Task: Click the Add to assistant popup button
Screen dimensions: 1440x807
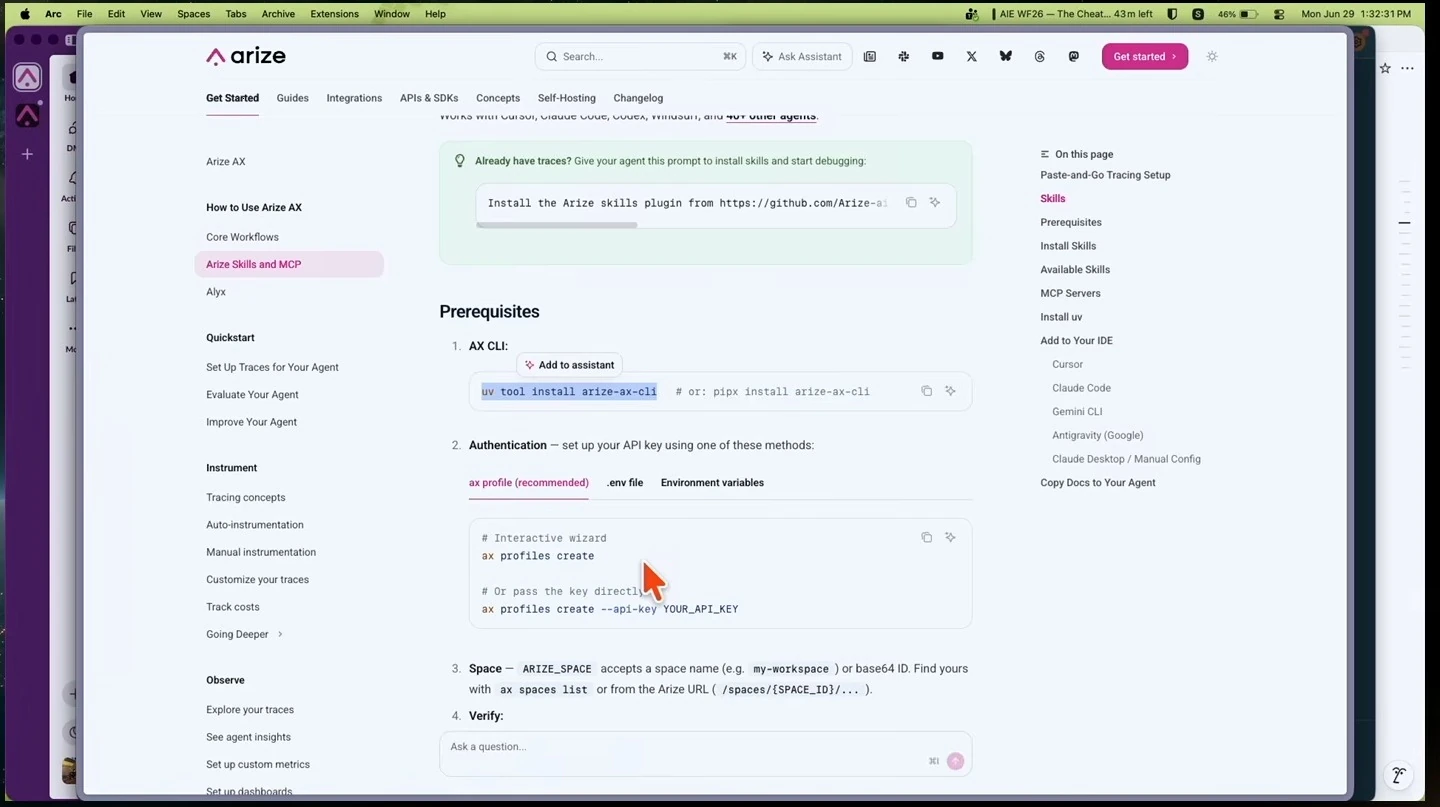Action: click(x=569, y=365)
